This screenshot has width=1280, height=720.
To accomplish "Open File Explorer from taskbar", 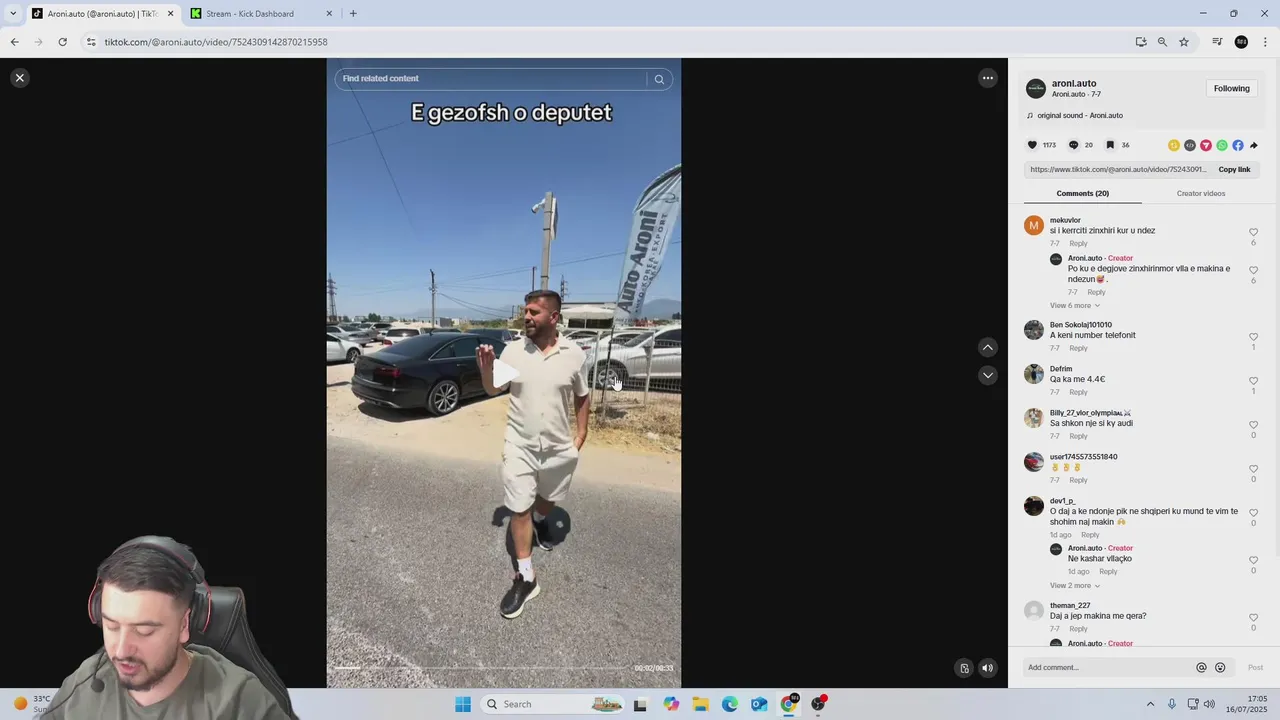I will 701,704.
